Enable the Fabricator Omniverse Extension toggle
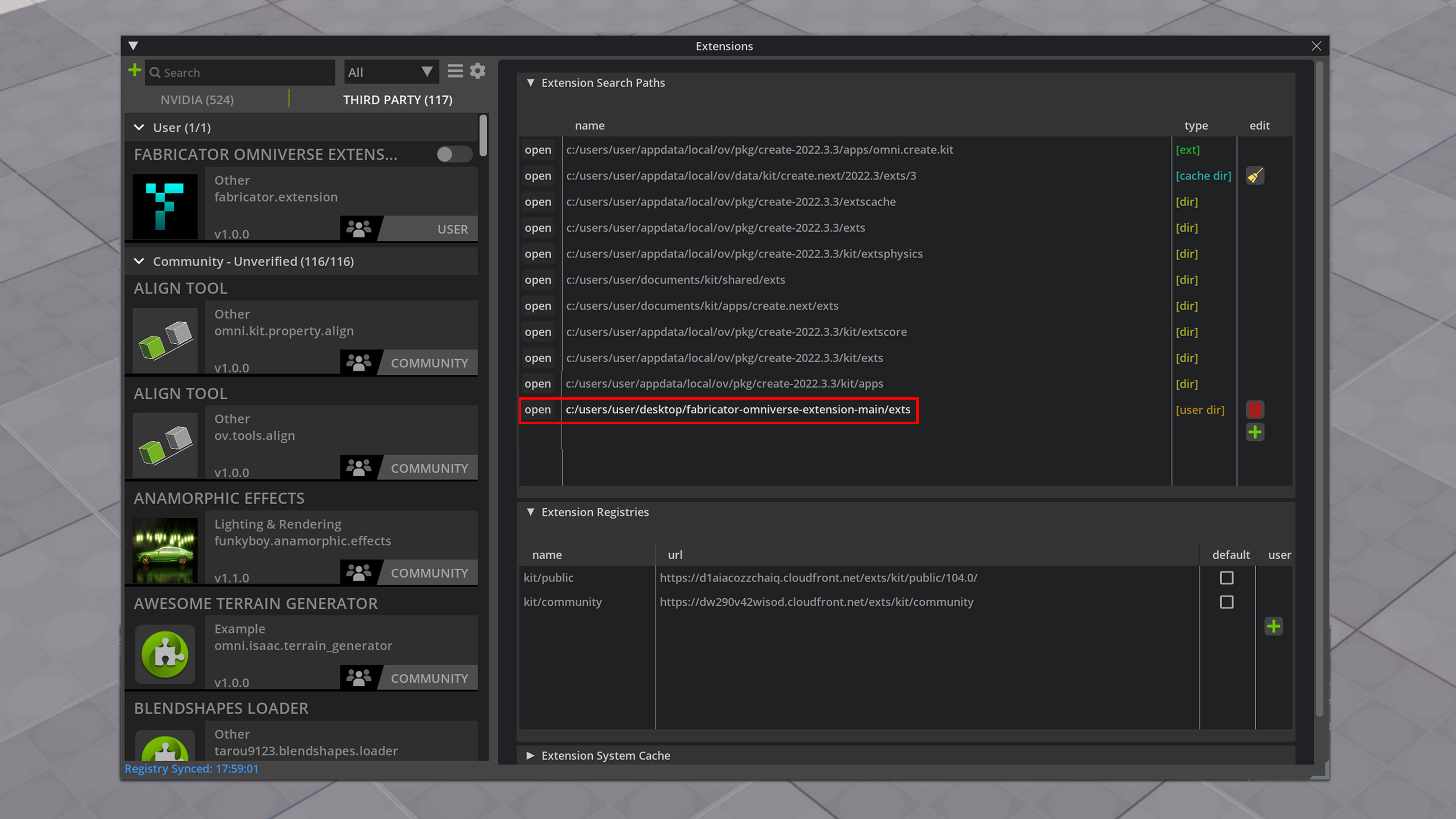1456x819 pixels. 454,154
